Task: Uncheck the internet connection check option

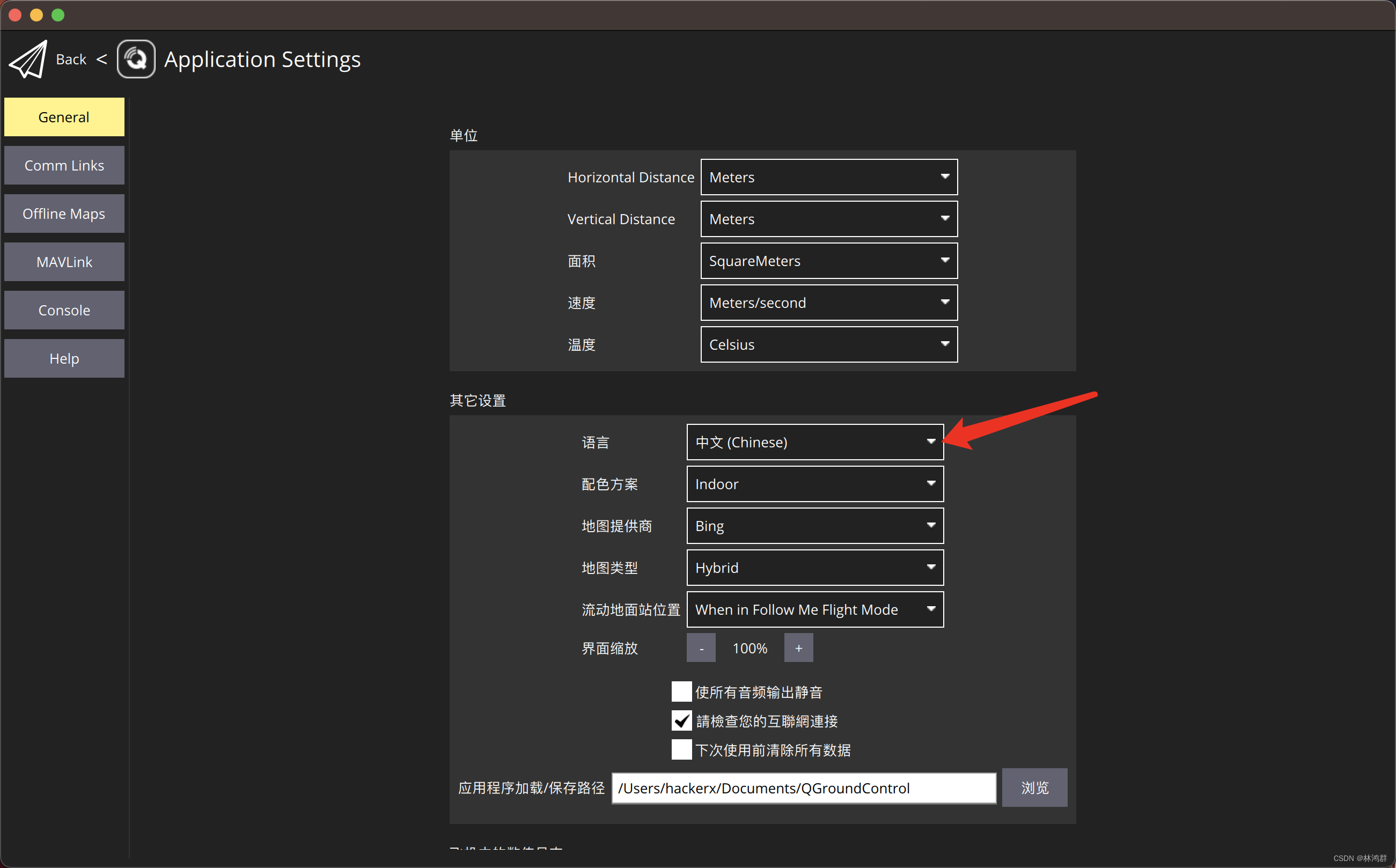Action: coord(681,721)
